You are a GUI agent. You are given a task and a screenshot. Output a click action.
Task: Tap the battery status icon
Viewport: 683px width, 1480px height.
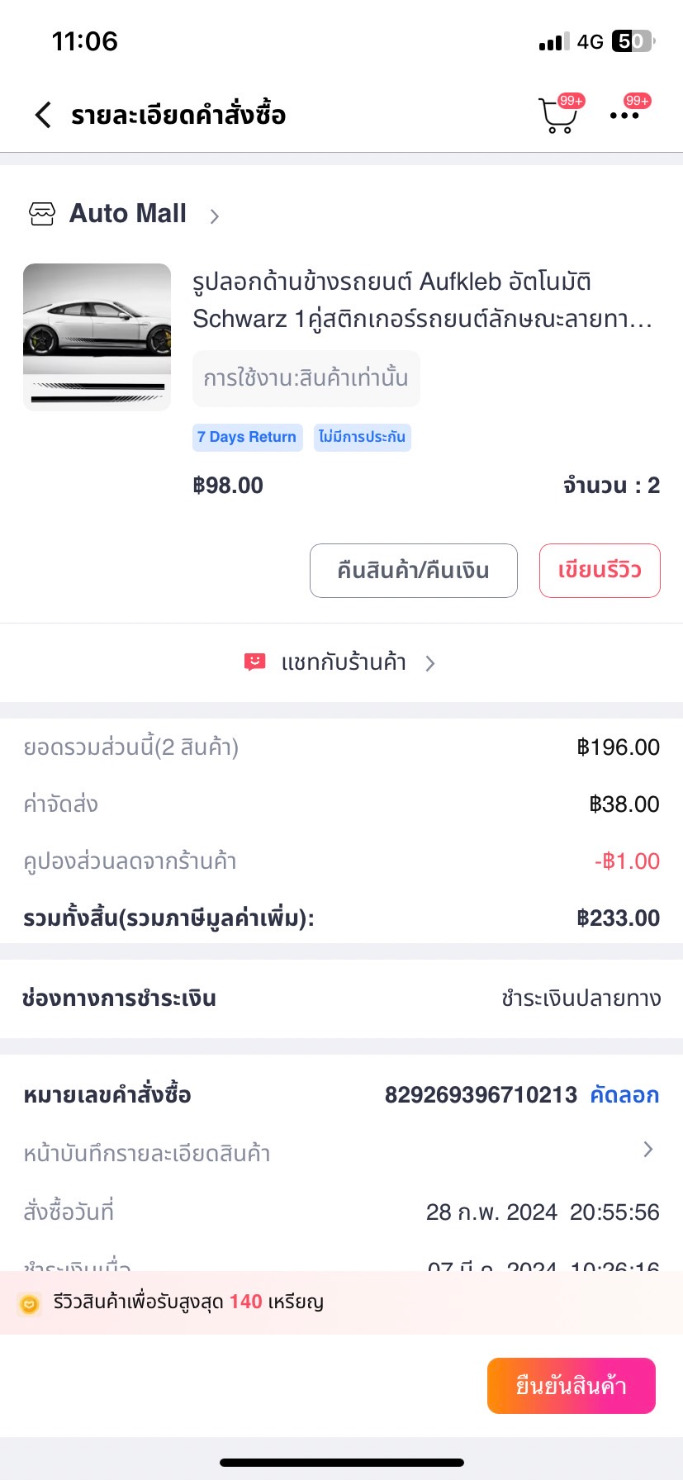[x=633, y=41]
